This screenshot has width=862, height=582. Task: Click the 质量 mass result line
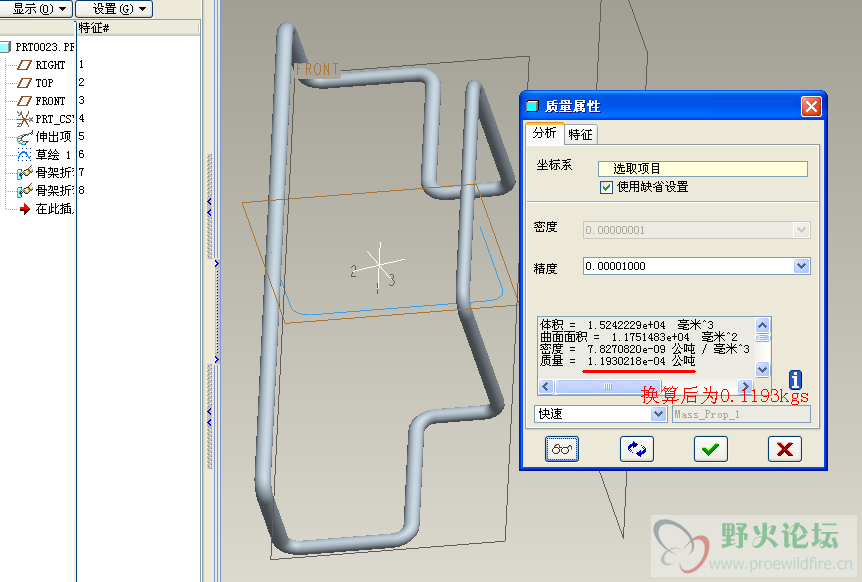tap(618, 361)
